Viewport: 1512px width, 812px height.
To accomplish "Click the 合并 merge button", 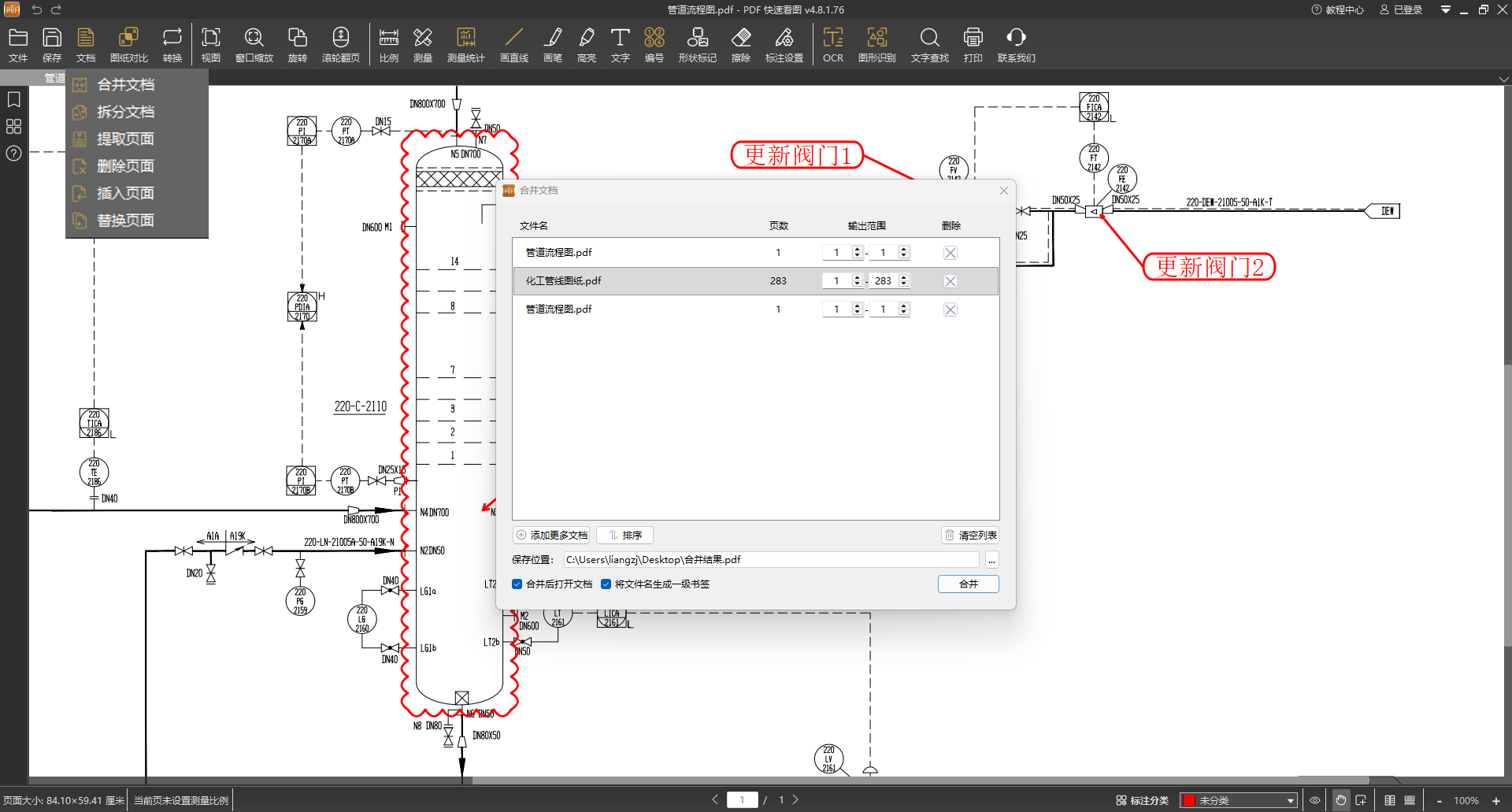I will pos(968,584).
